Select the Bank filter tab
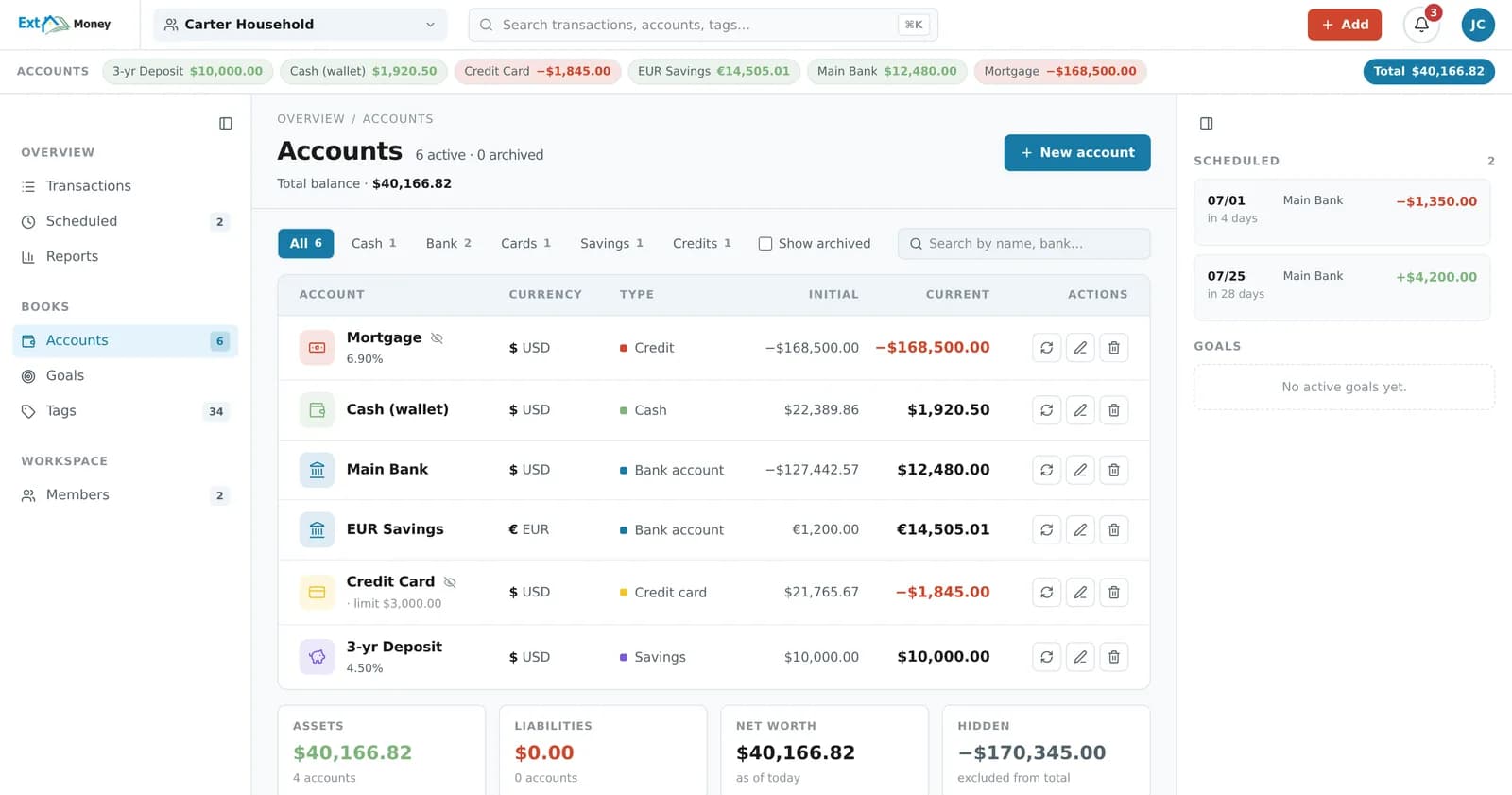The height and width of the screenshot is (795, 1512). pyautogui.click(x=448, y=244)
